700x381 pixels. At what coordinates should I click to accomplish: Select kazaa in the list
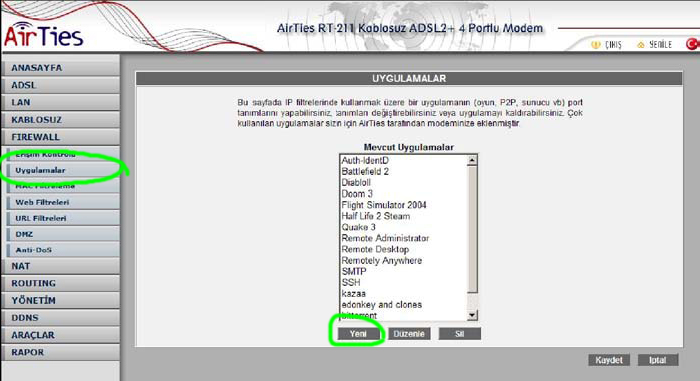pos(403,293)
